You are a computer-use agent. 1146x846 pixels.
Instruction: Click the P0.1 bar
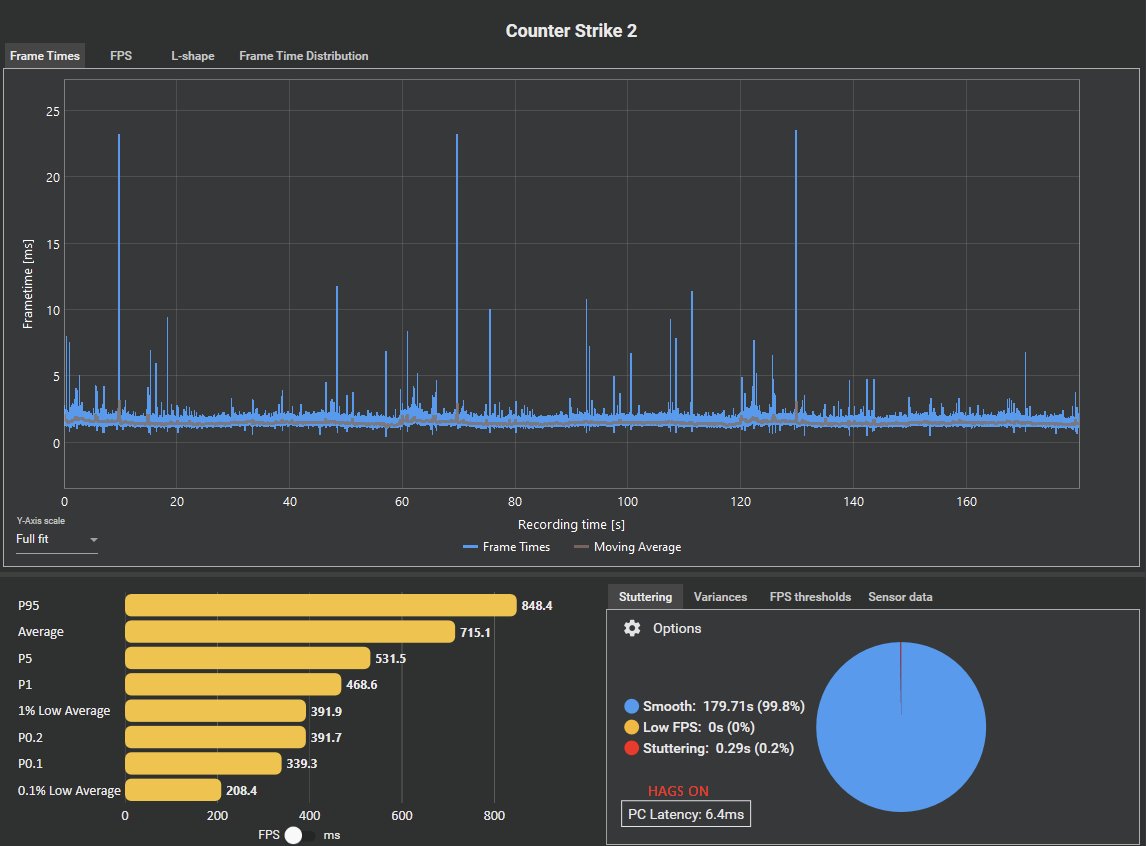(203, 763)
